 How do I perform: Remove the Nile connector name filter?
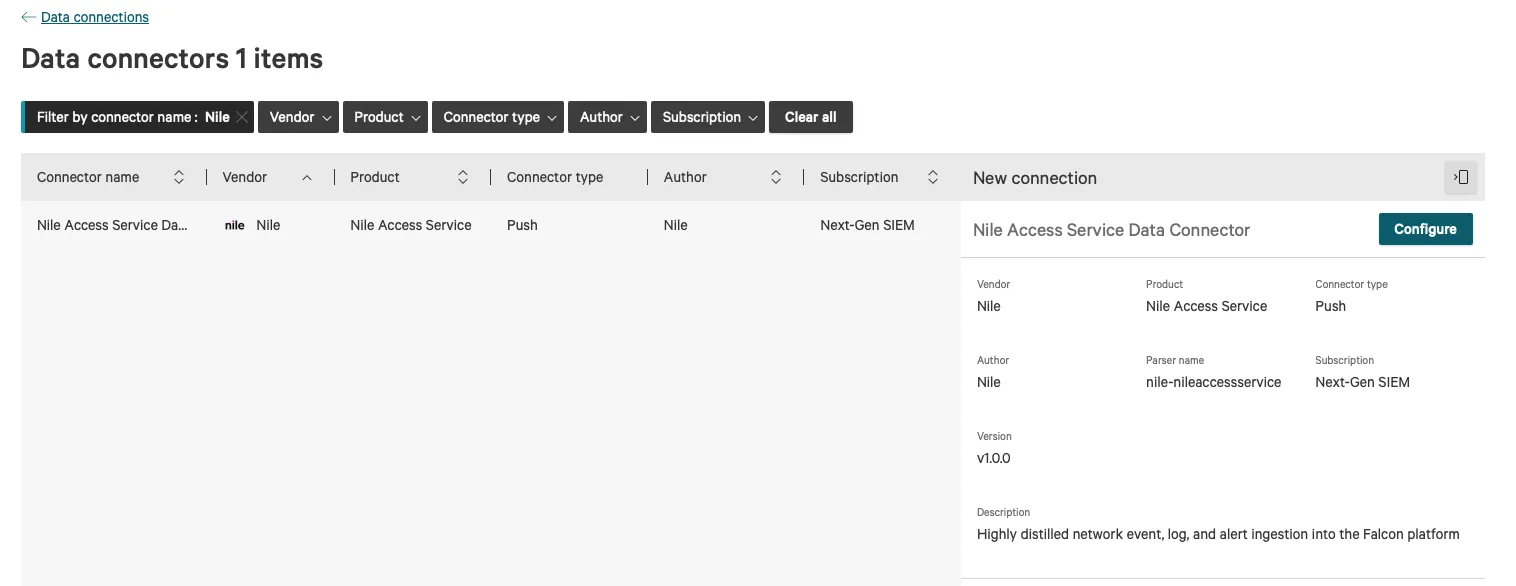(242, 117)
